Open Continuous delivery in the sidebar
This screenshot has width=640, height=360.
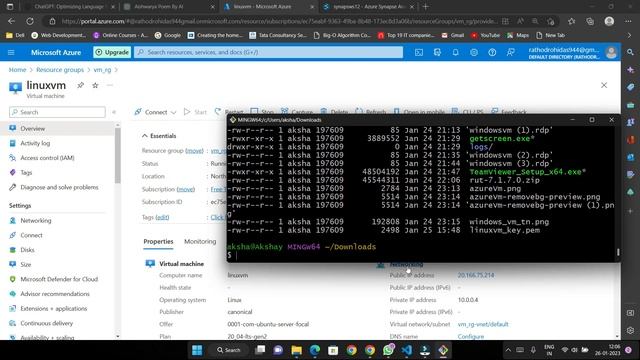point(47,323)
